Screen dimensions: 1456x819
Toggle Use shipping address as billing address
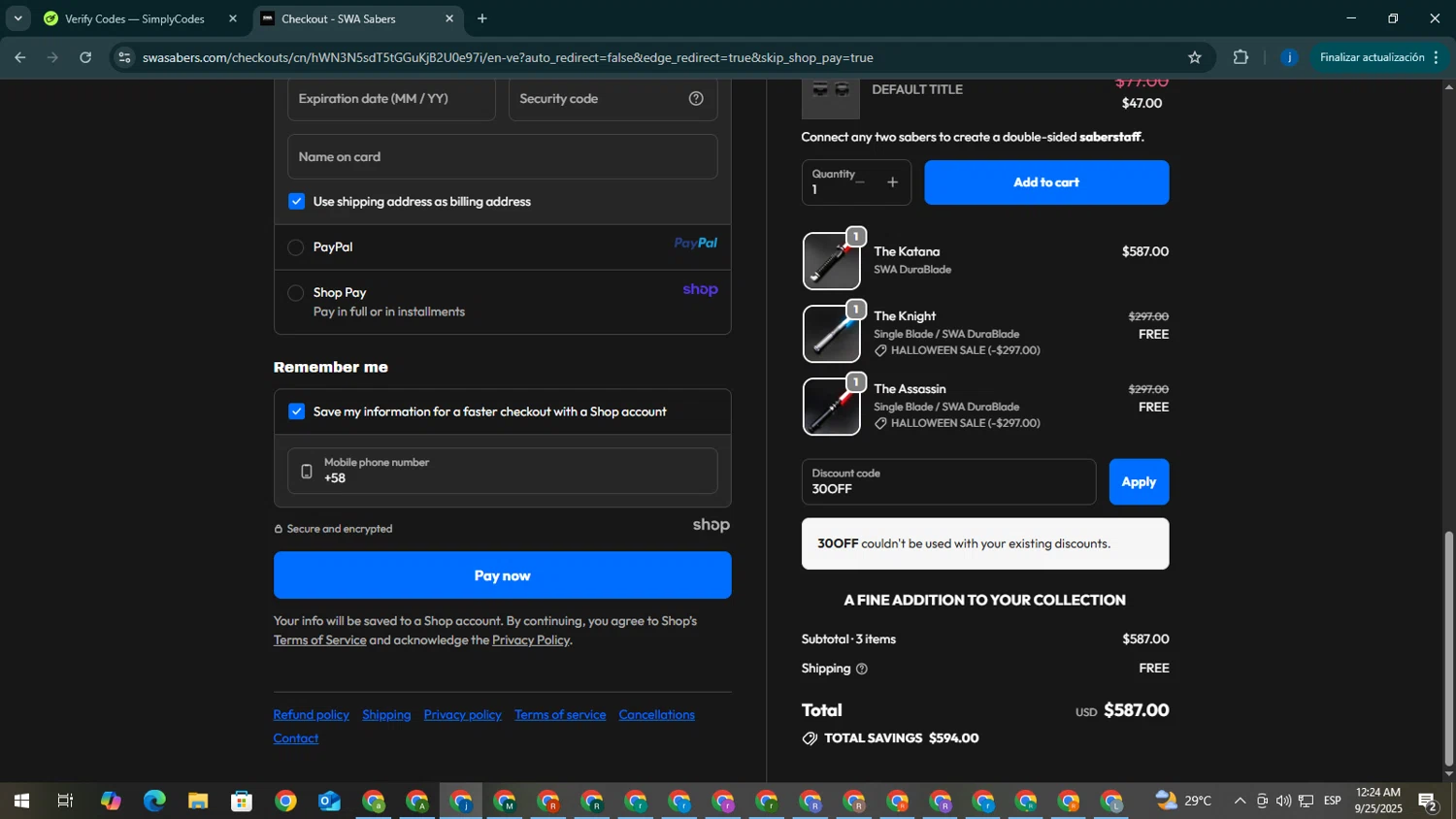pyautogui.click(x=297, y=202)
